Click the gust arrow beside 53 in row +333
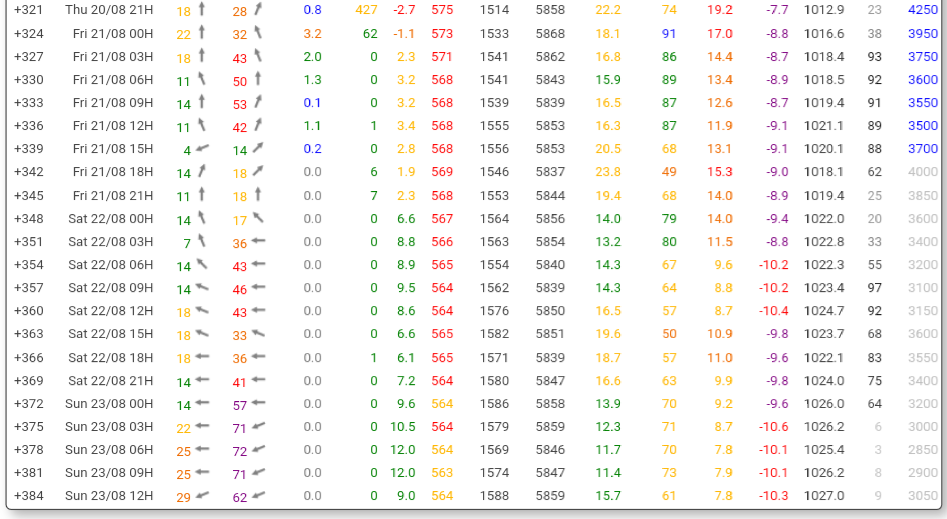This screenshot has width=947, height=519. 258,103
